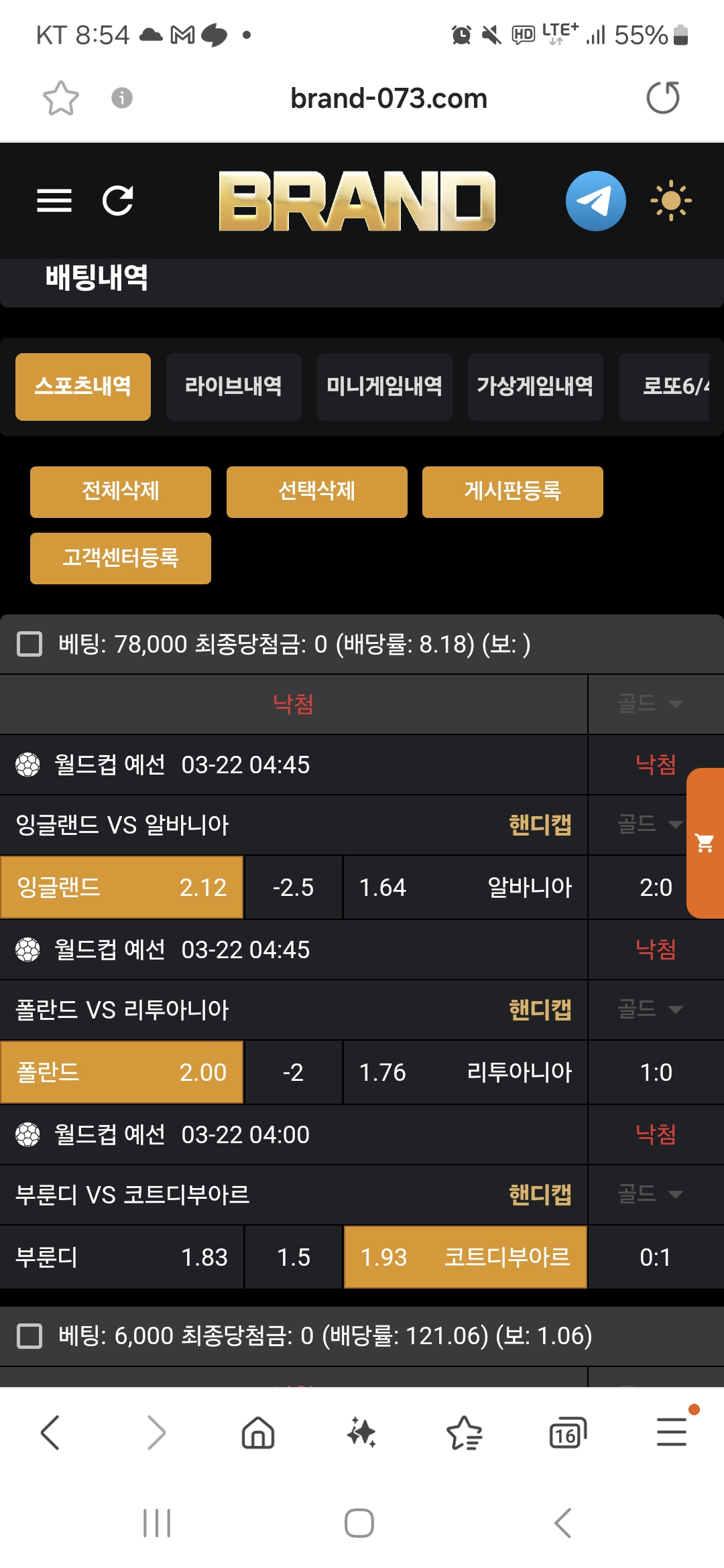Screen dimensions: 724x1568
Task: Check the 78,000 bet slip checkbox
Action: pyautogui.click(x=29, y=644)
